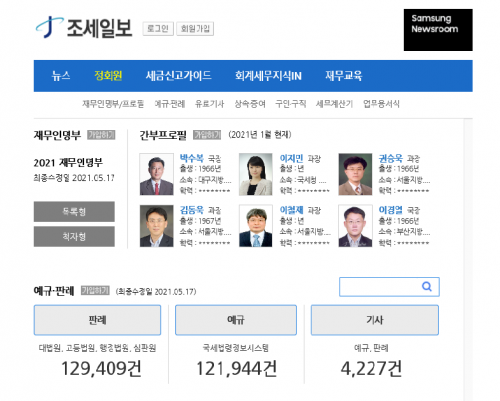Image resolution: width=500 pixels, height=401 pixels.
Task: Click the 예규·판례 search input field
Action: pyautogui.click(x=389, y=287)
